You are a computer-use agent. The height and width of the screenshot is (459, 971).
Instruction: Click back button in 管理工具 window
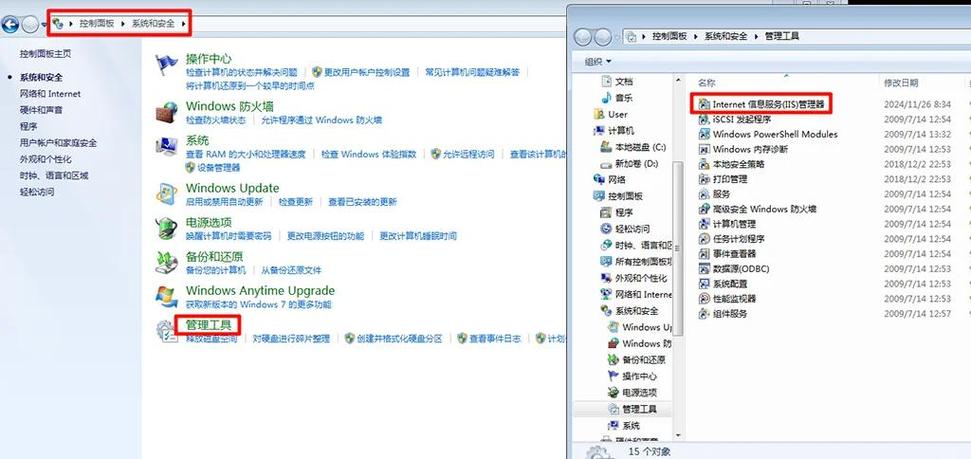[583, 37]
